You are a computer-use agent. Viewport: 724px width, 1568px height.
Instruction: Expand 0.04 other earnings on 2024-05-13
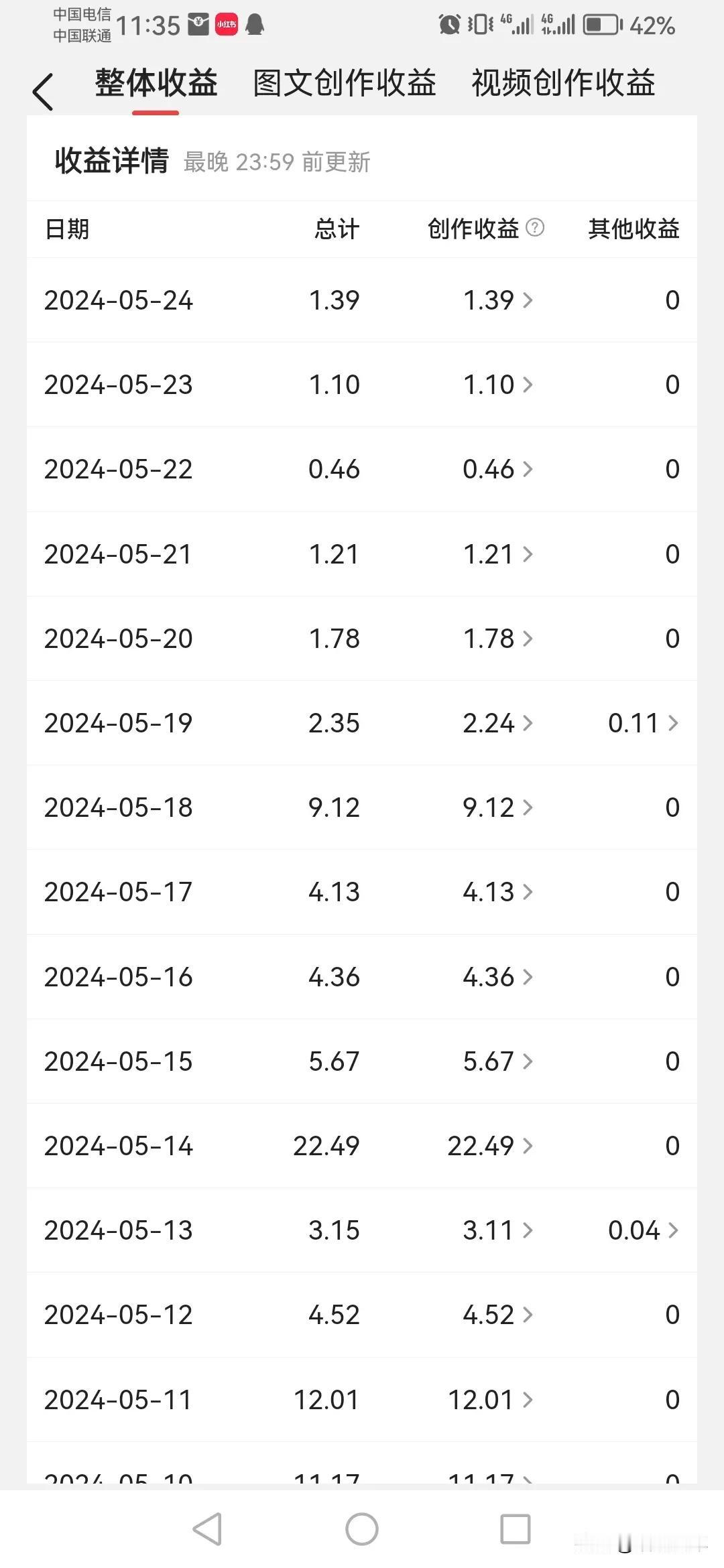pos(644,1230)
